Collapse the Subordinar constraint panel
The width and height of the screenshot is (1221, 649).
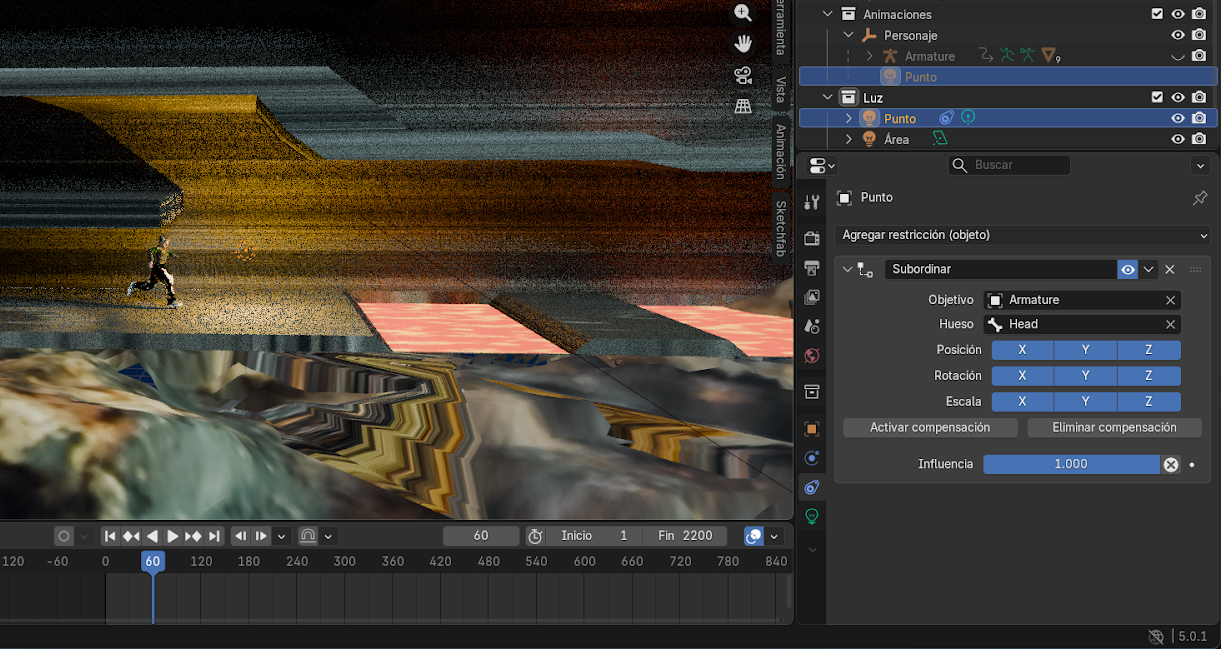click(x=848, y=270)
